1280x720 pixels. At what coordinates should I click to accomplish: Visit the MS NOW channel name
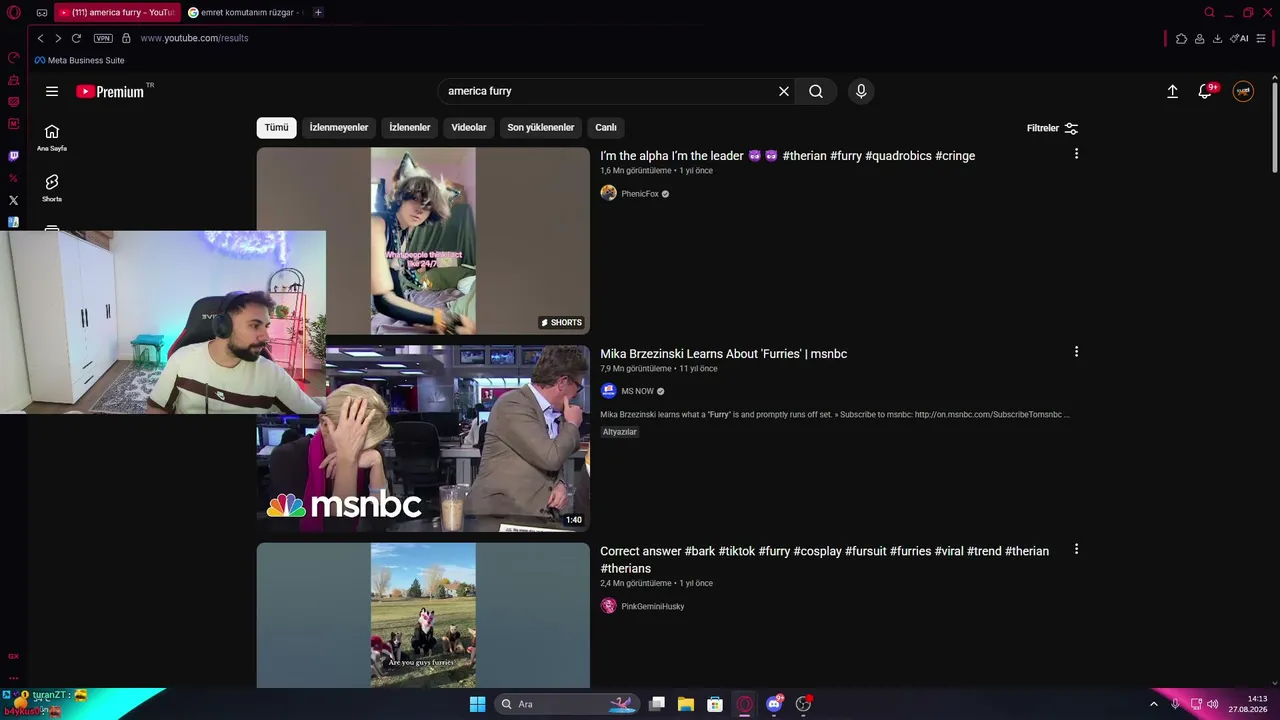(637, 392)
